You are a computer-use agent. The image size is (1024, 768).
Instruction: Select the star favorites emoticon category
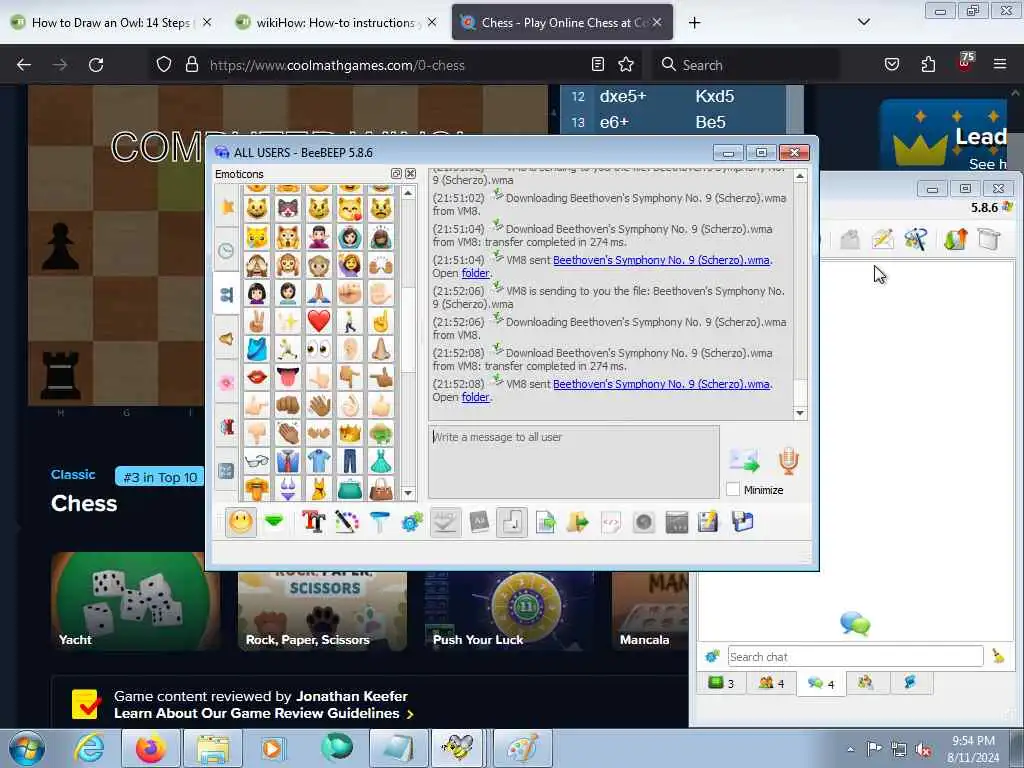click(x=227, y=207)
